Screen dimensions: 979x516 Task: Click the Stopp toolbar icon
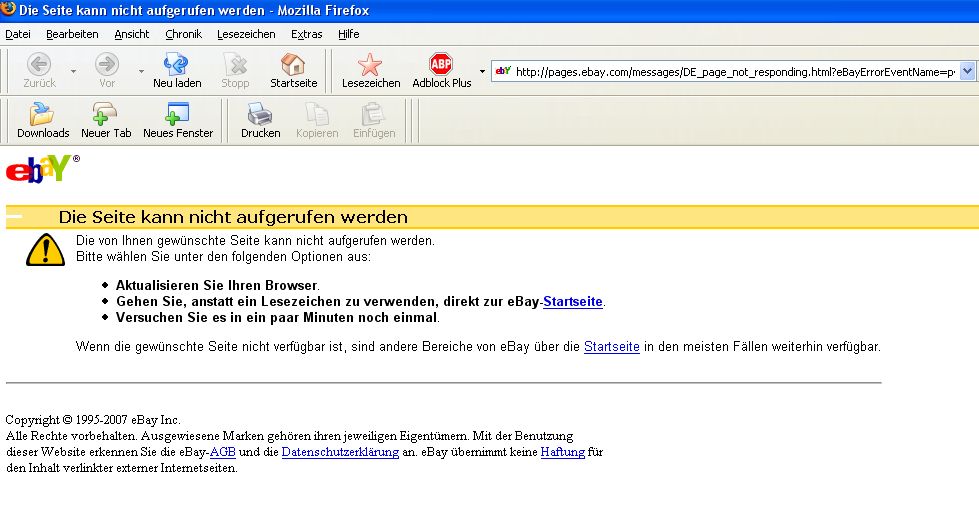click(x=235, y=64)
